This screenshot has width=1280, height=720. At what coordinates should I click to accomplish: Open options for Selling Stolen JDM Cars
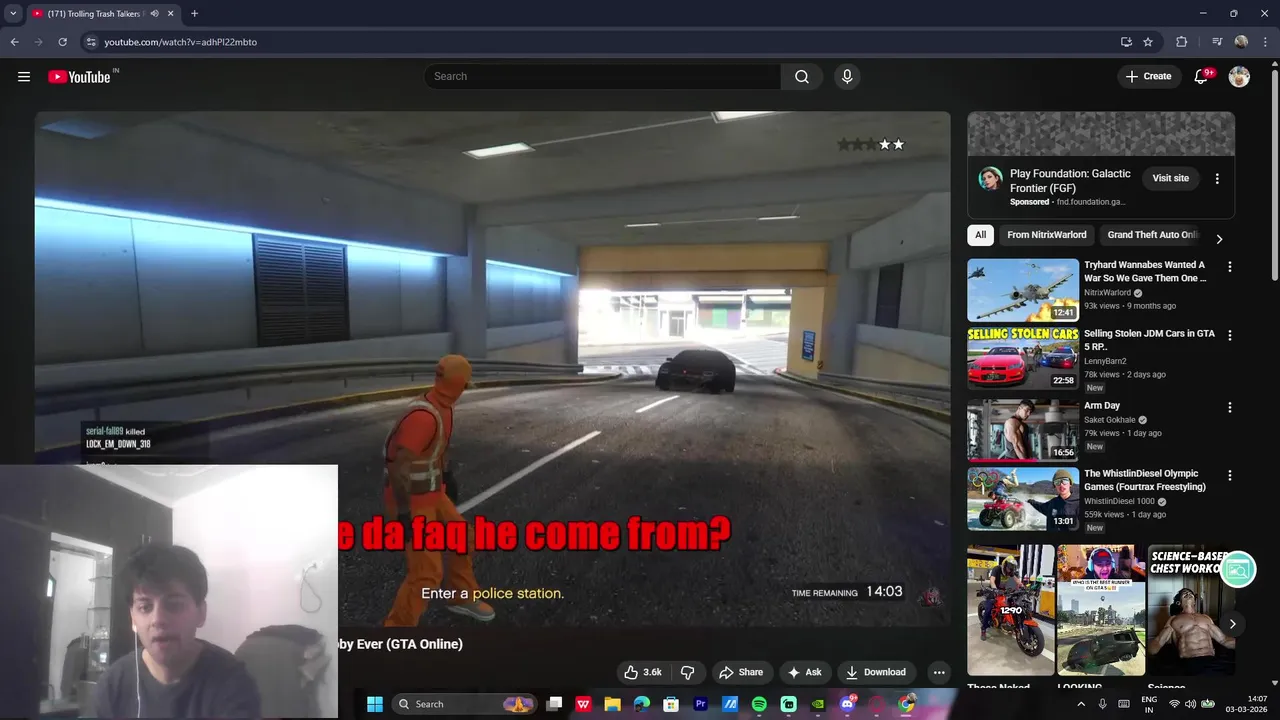coord(1230,336)
